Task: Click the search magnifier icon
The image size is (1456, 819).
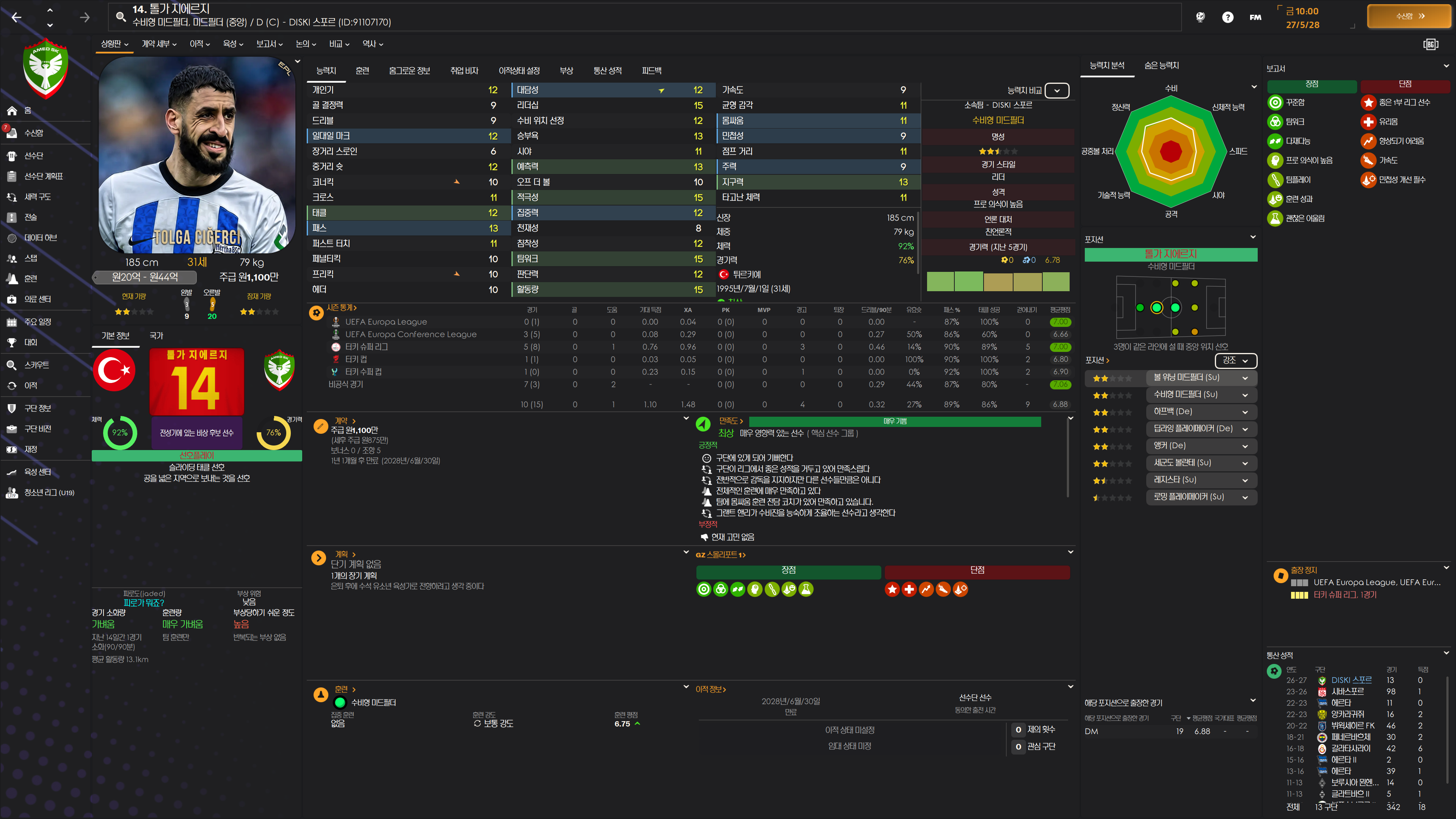Action: (121, 16)
